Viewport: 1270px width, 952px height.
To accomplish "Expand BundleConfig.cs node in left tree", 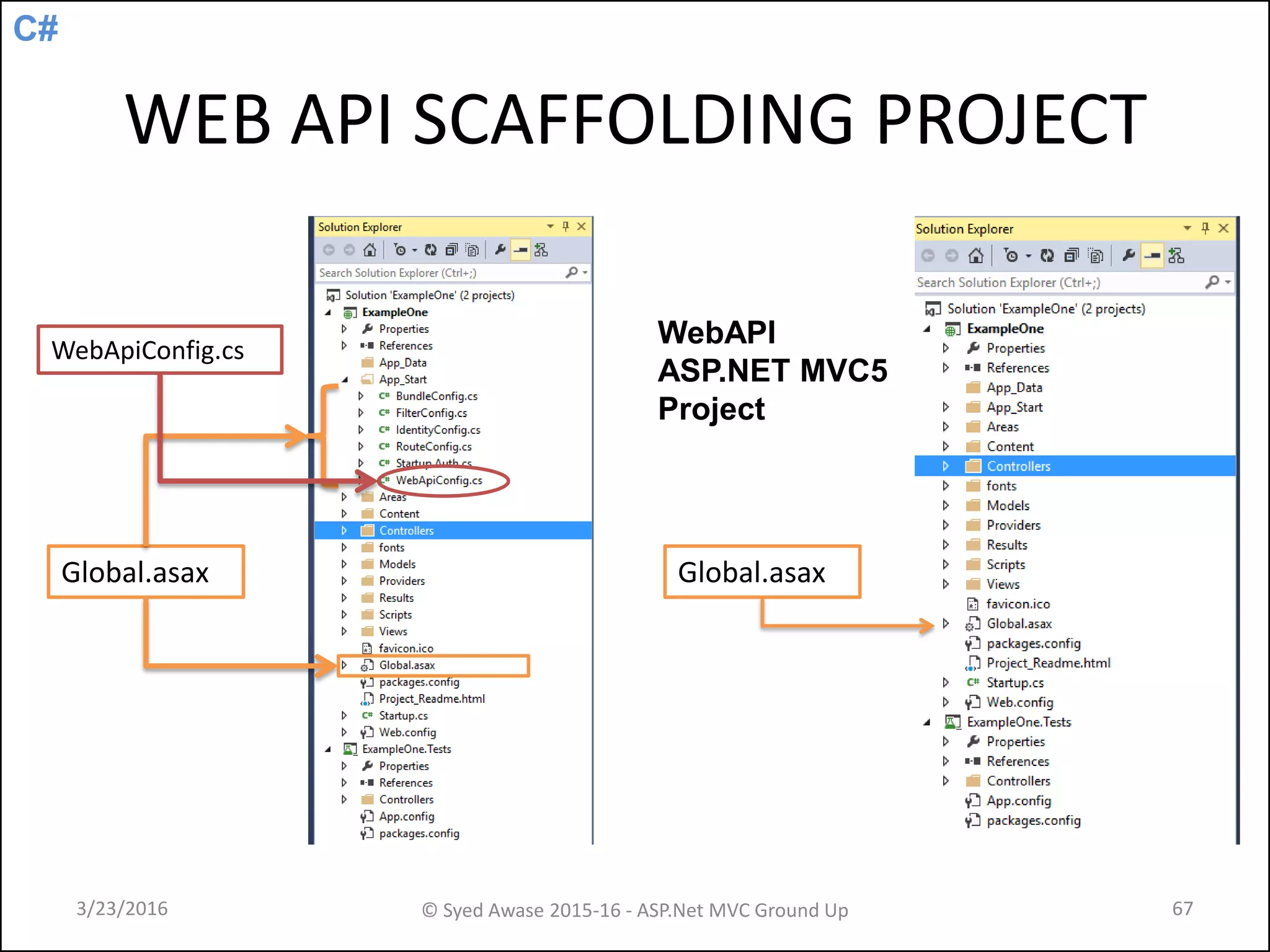I will (x=361, y=396).
